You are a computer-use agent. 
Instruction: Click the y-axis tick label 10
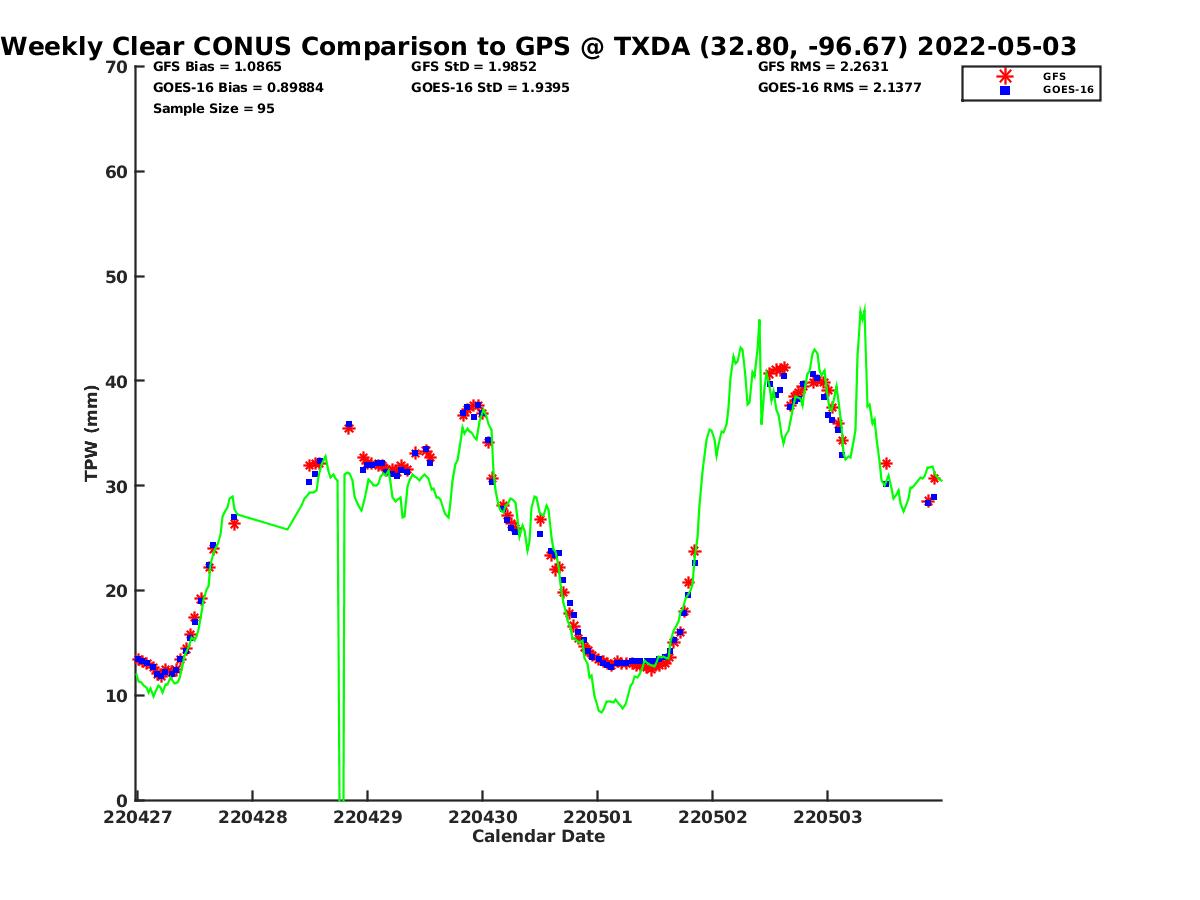pos(117,696)
